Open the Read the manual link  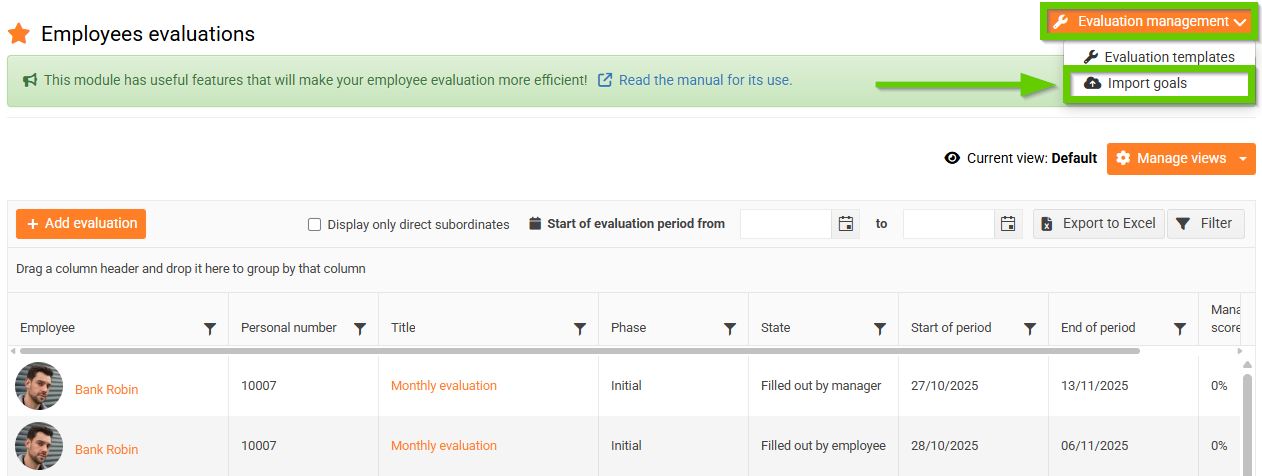[705, 80]
